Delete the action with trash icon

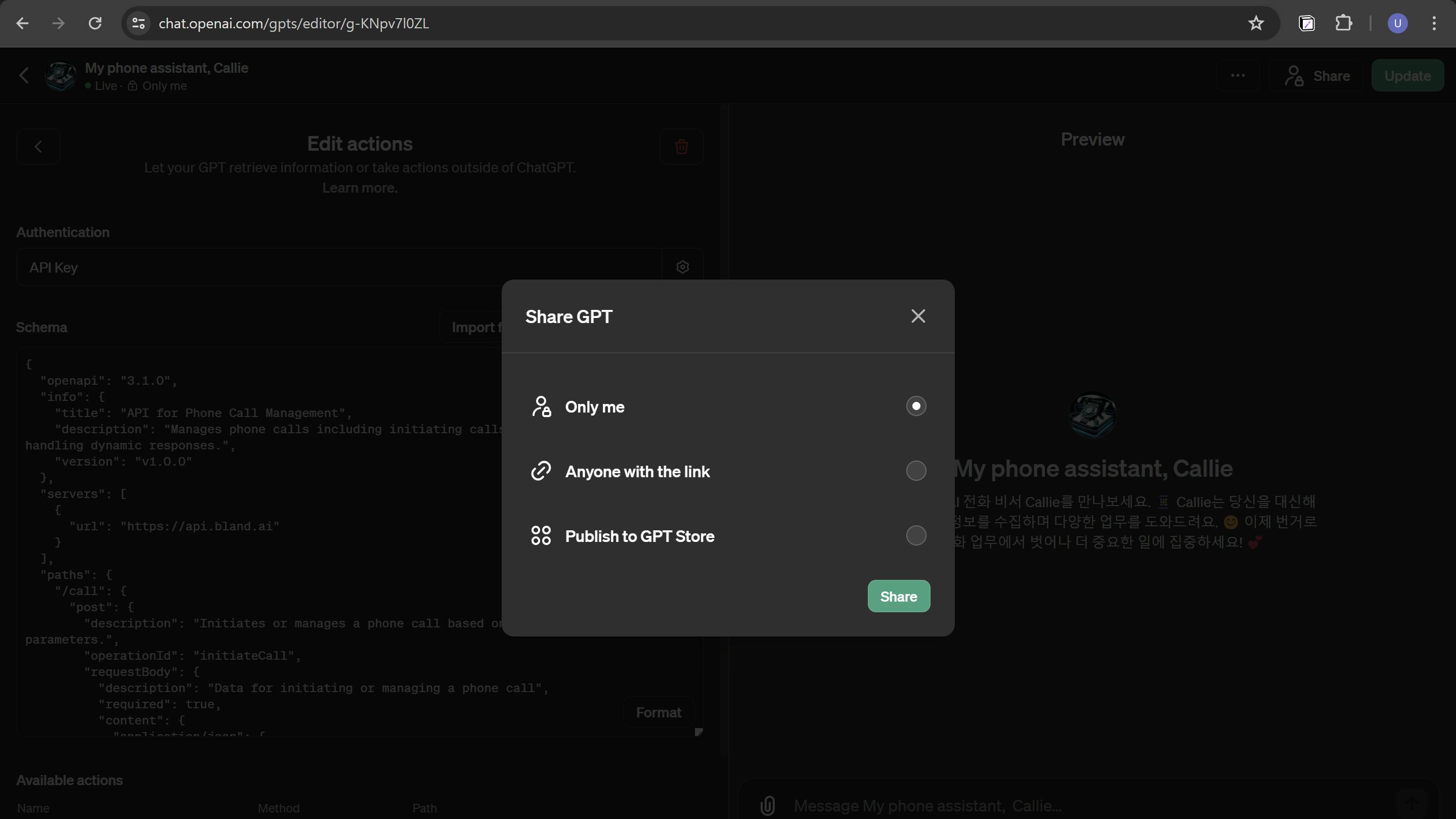point(681,146)
